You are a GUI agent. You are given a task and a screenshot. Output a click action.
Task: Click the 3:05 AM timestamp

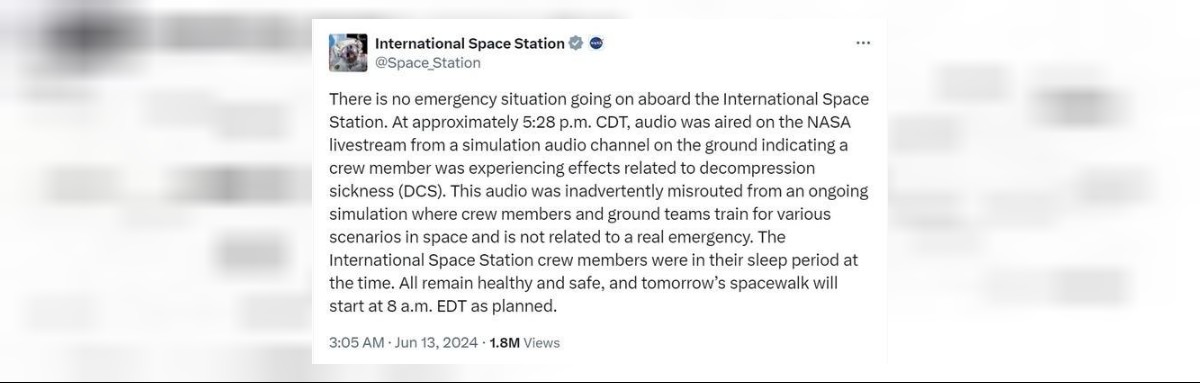click(356, 342)
